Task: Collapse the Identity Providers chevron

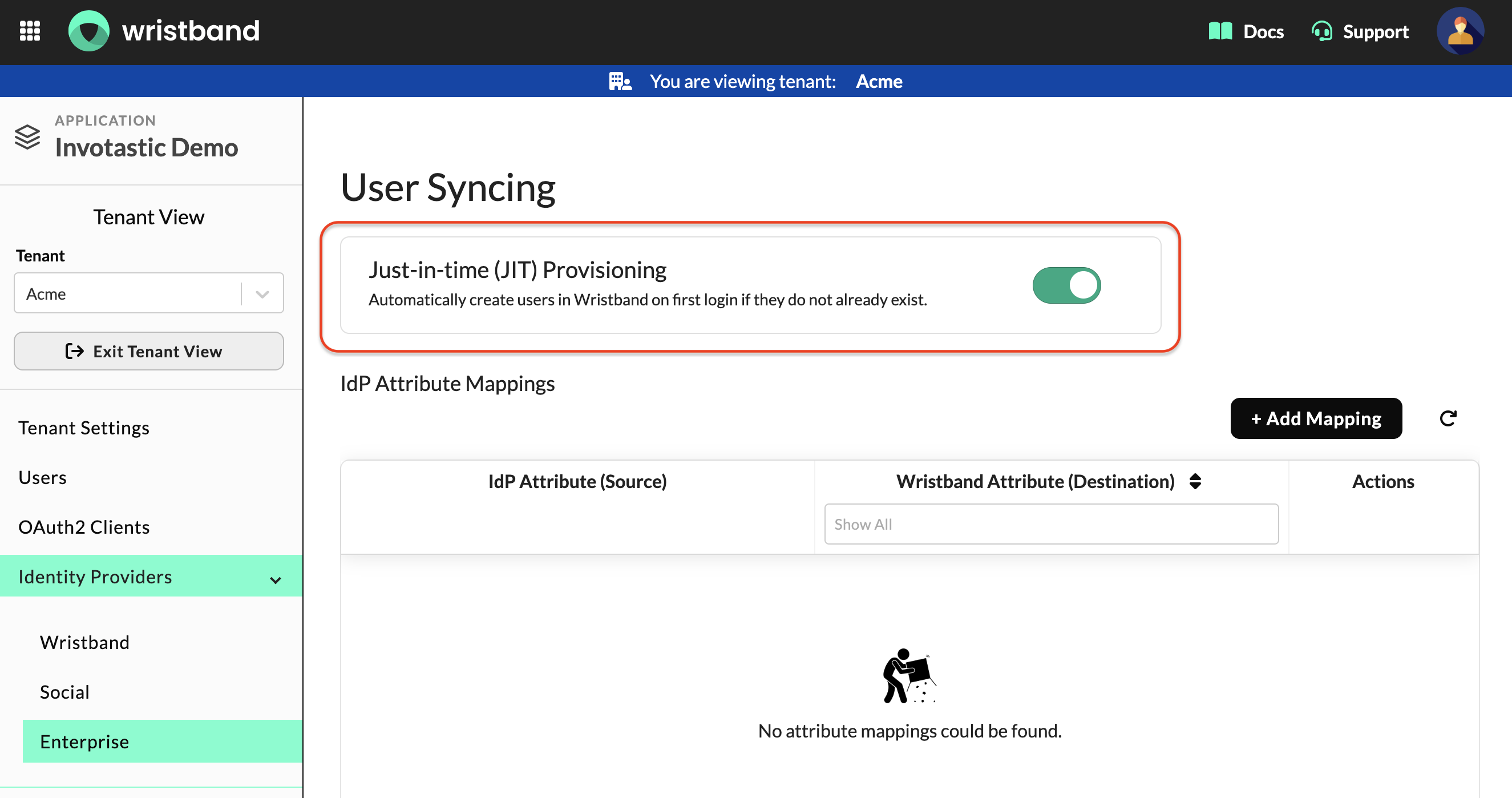Action: pyautogui.click(x=275, y=579)
